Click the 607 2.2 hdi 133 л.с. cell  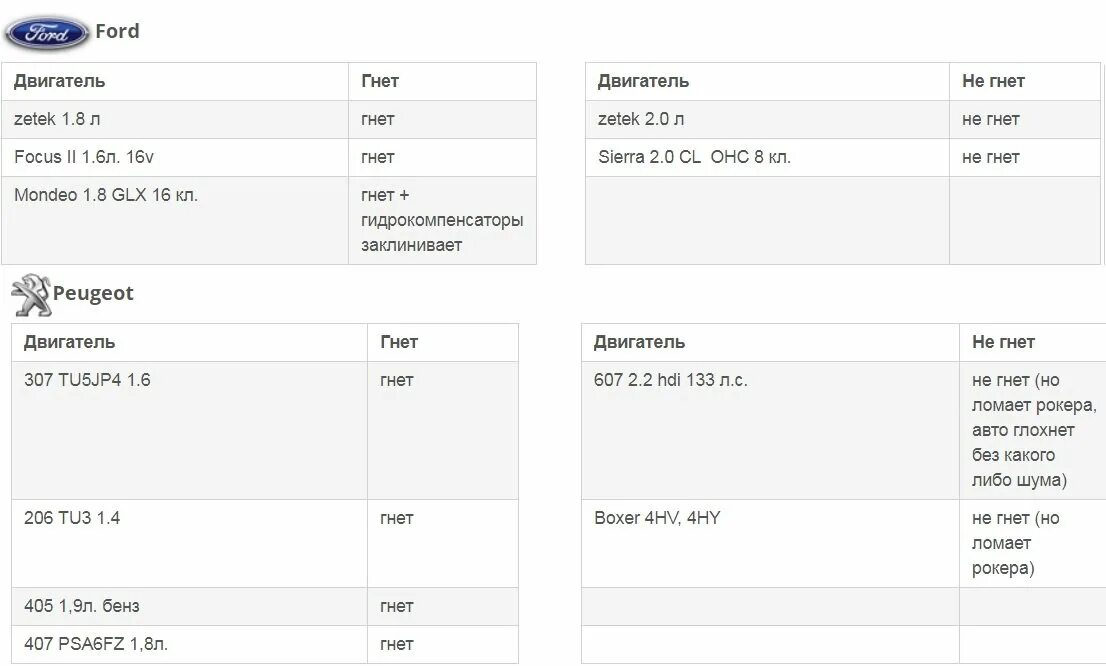[x=770, y=430]
